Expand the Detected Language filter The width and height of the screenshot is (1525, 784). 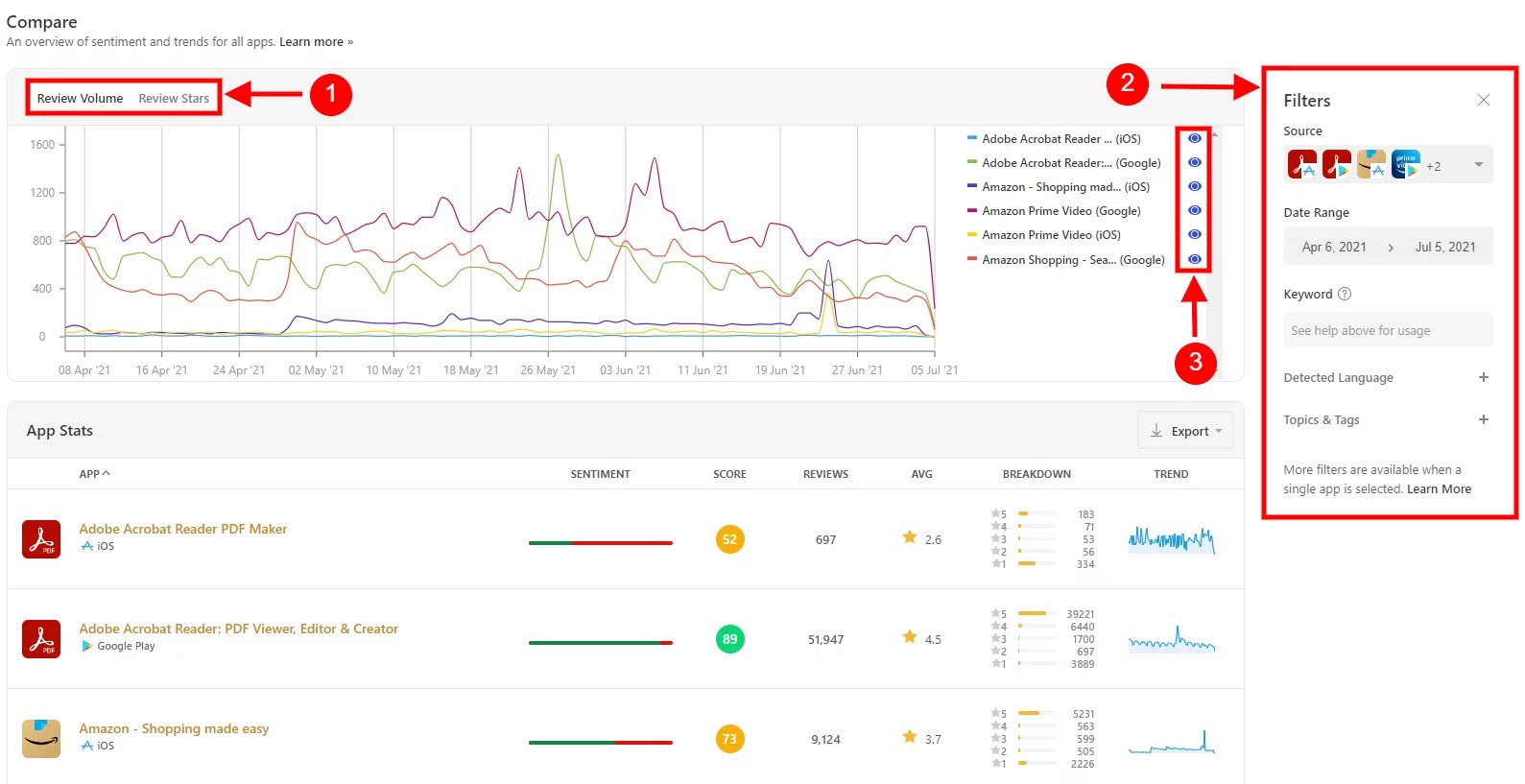click(1483, 377)
